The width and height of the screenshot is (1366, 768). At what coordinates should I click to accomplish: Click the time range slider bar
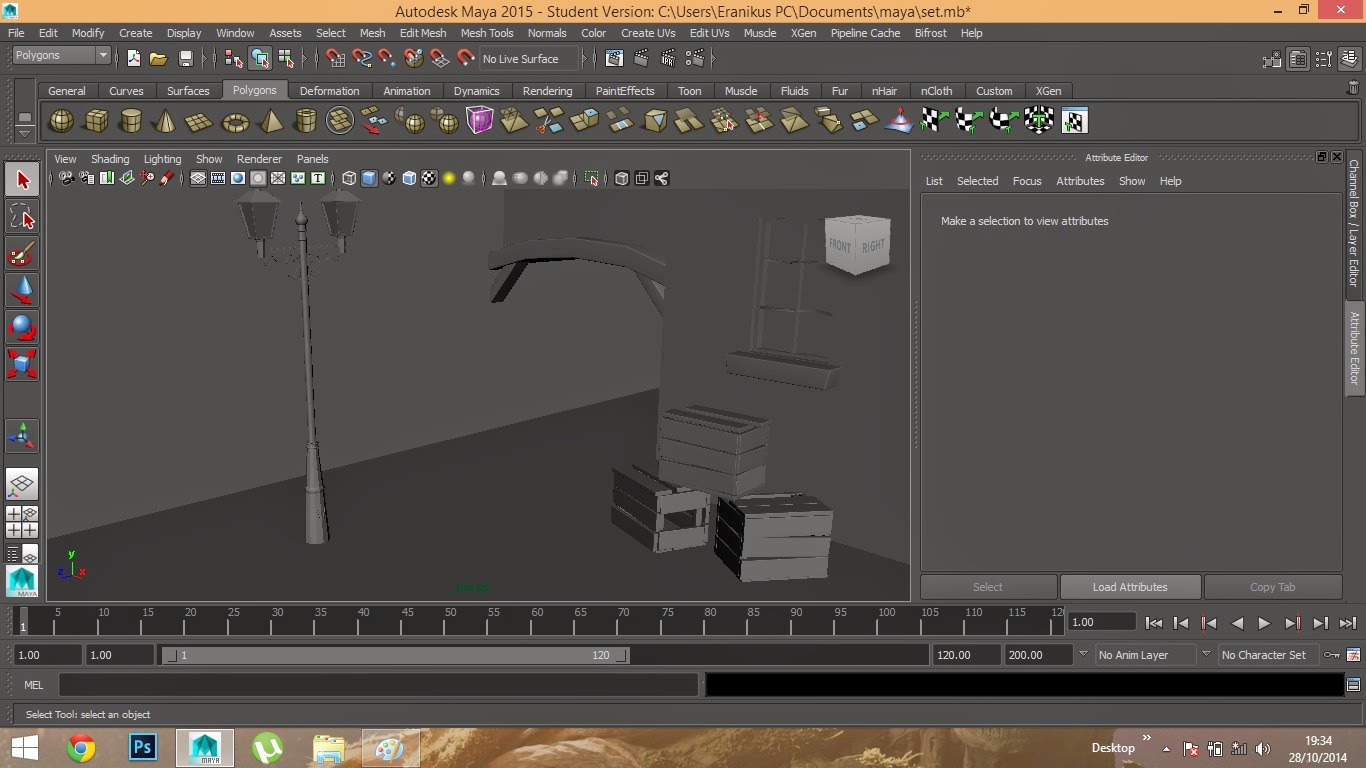[x=395, y=655]
